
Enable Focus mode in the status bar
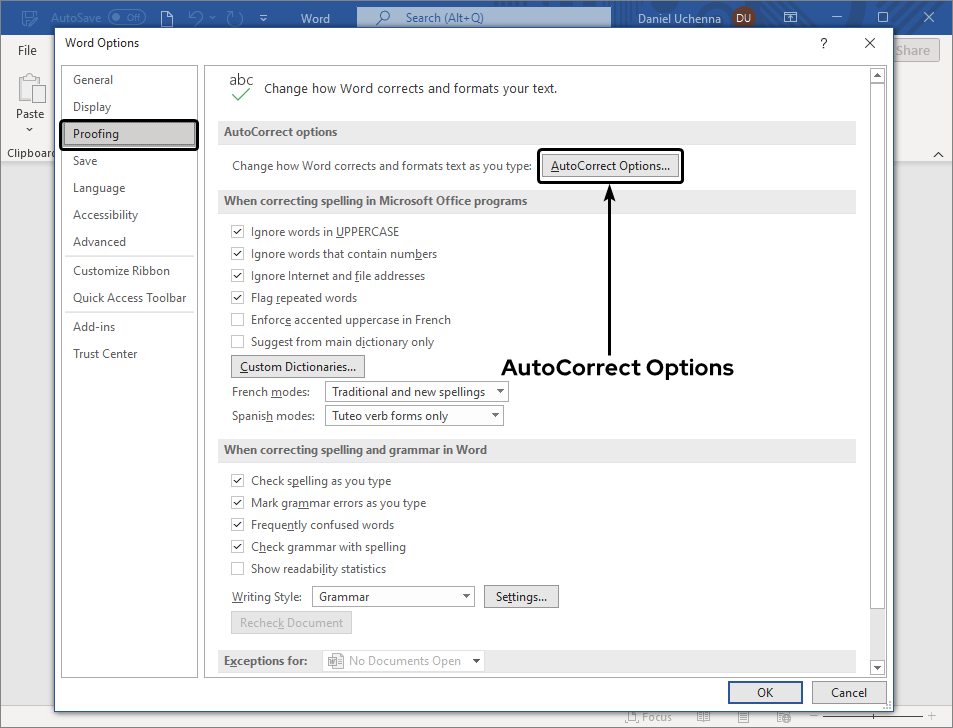(x=649, y=717)
